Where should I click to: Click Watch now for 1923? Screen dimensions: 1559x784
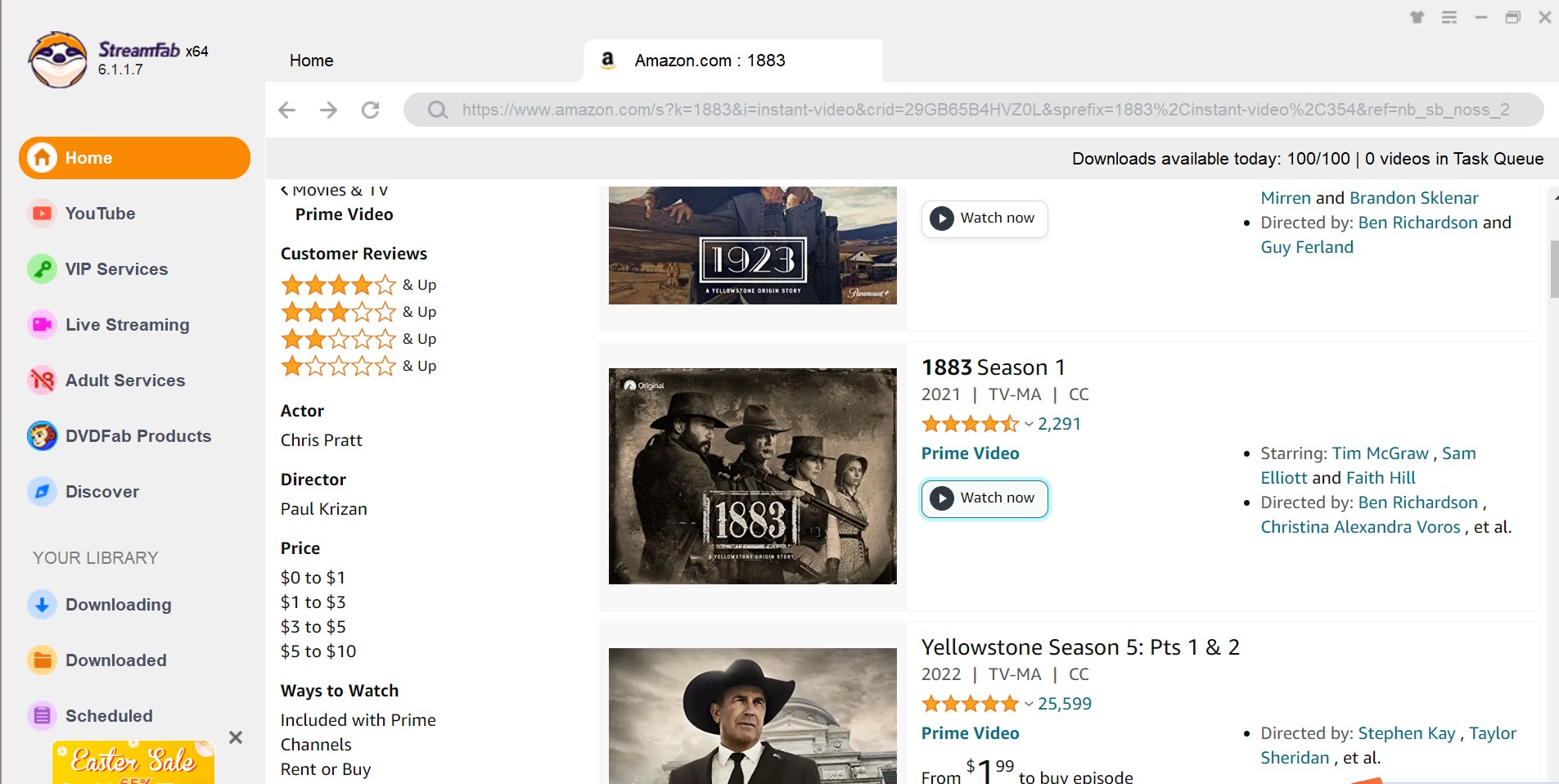coord(985,219)
